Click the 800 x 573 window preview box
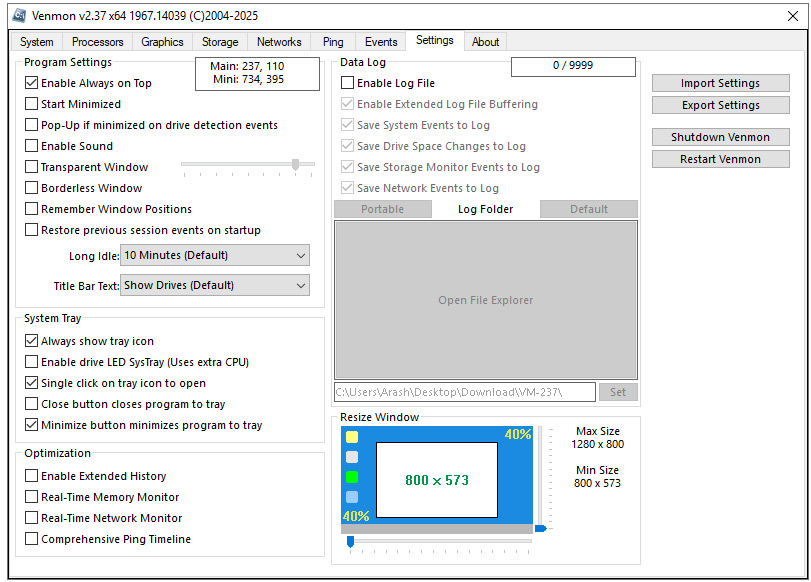 (x=437, y=480)
